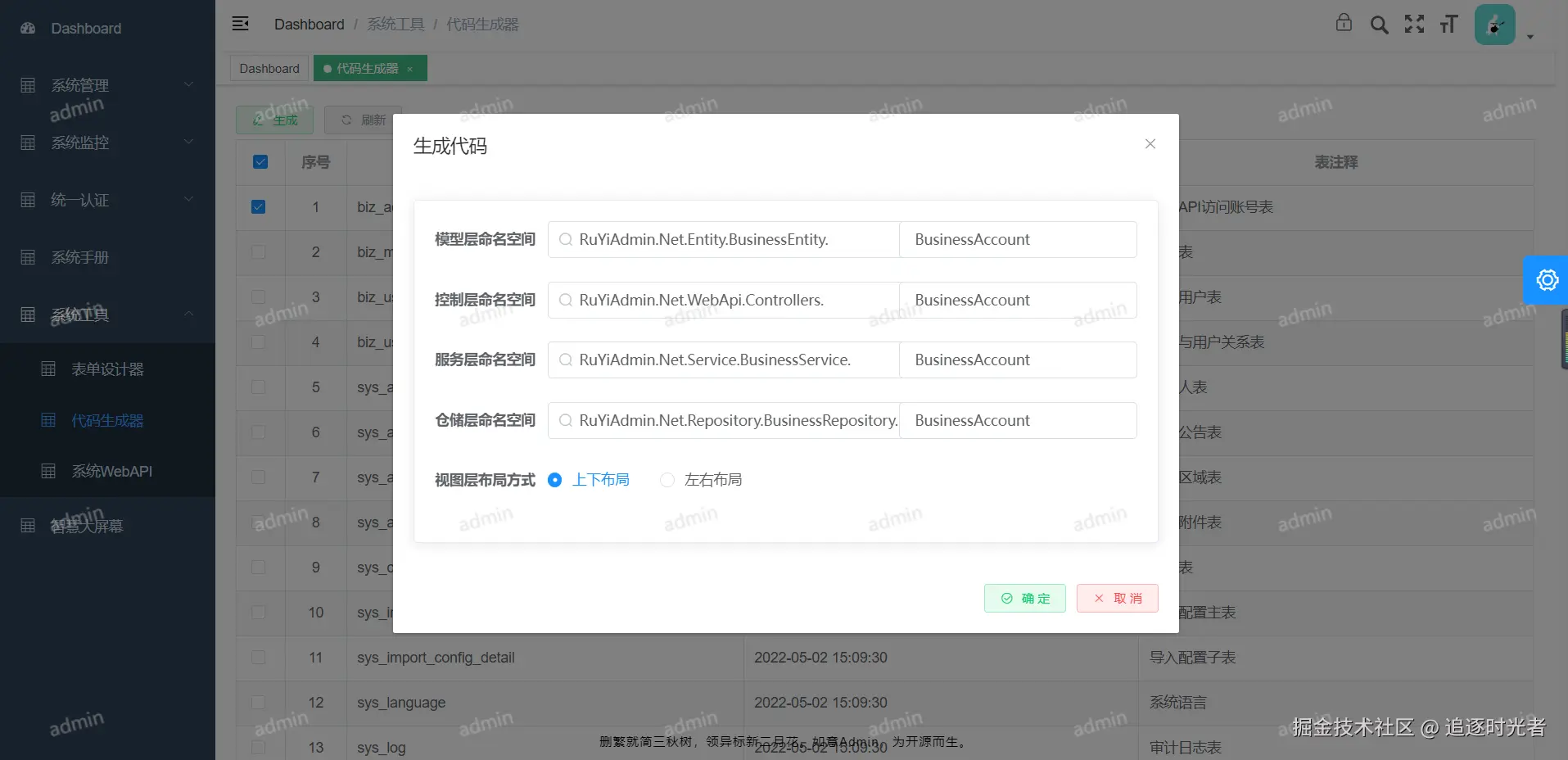Open the font size icon
The width and height of the screenshot is (1568, 760).
[x=1449, y=24]
